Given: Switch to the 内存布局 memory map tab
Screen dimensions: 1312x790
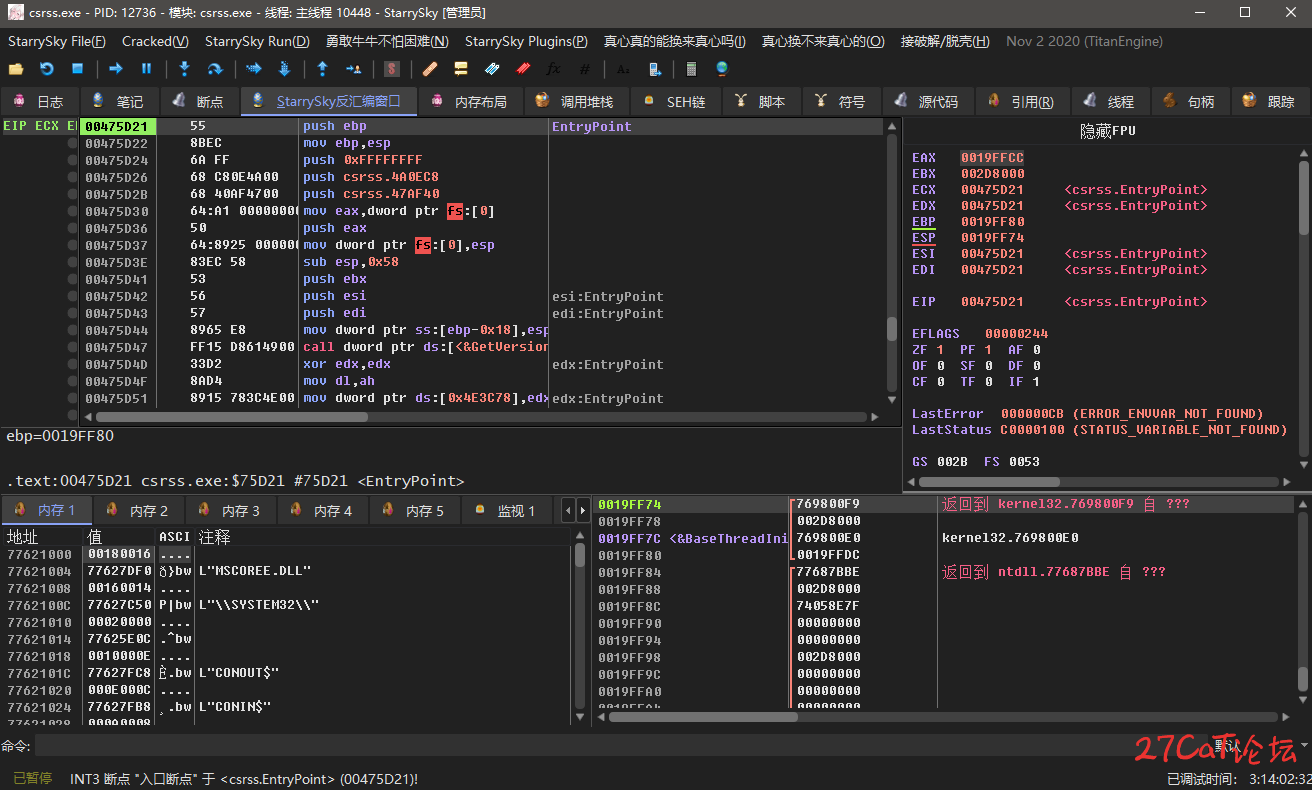Looking at the screenshot, I should pyautogui.click(x=468, y=101).
